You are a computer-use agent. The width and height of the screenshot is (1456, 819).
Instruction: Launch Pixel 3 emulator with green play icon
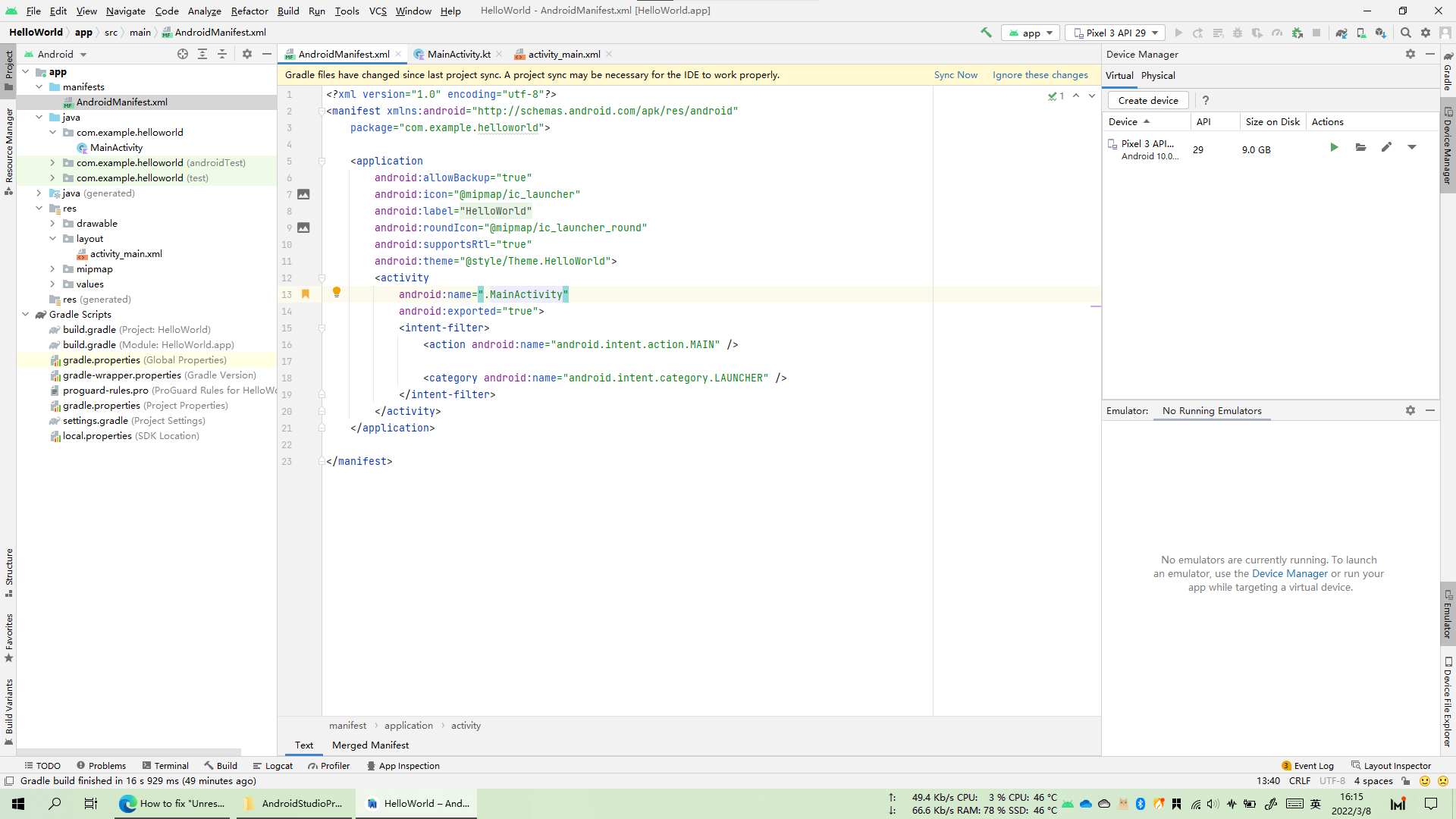pos(1334,147)
